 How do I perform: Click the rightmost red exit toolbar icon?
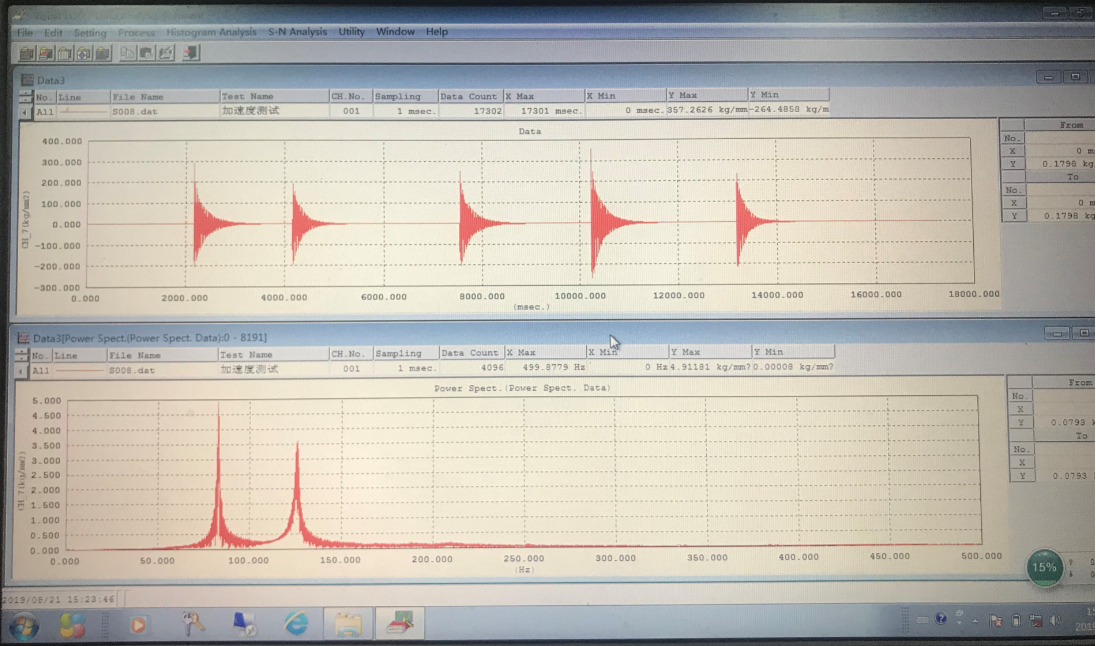pos(190,53)
